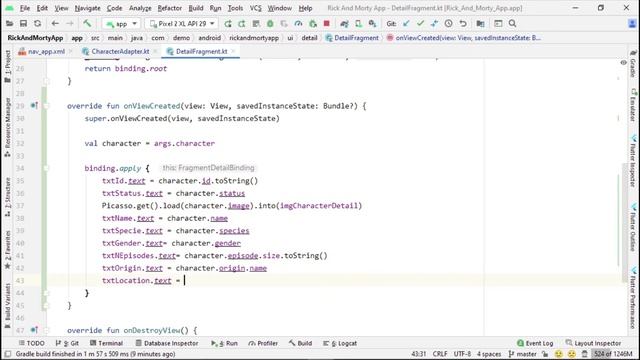Viewport: 640px width, 360px height.
Task: Click the override gutter icon on line 29
Action: (x=34, y=106)
